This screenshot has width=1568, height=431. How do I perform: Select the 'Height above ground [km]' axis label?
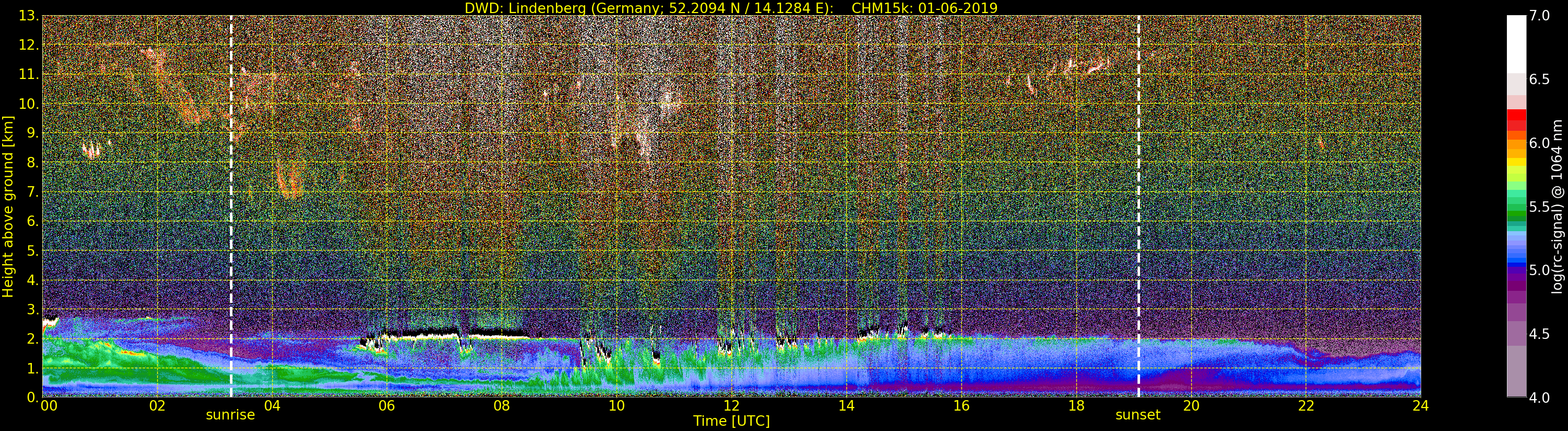[x=8, y=207]
